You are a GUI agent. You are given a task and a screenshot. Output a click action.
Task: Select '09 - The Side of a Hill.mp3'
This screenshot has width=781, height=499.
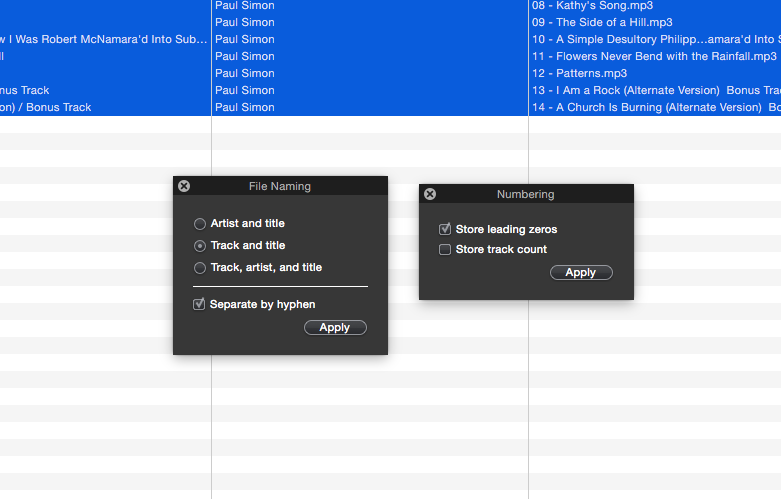[602, 22]
